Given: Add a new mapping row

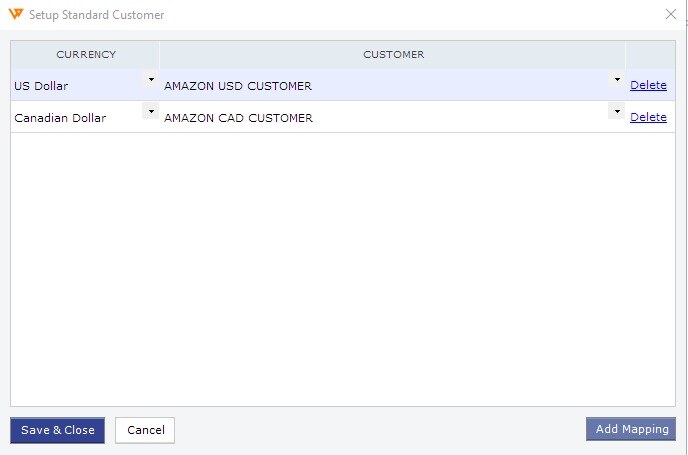Looking at the screenshot, I should pos(631,429).
